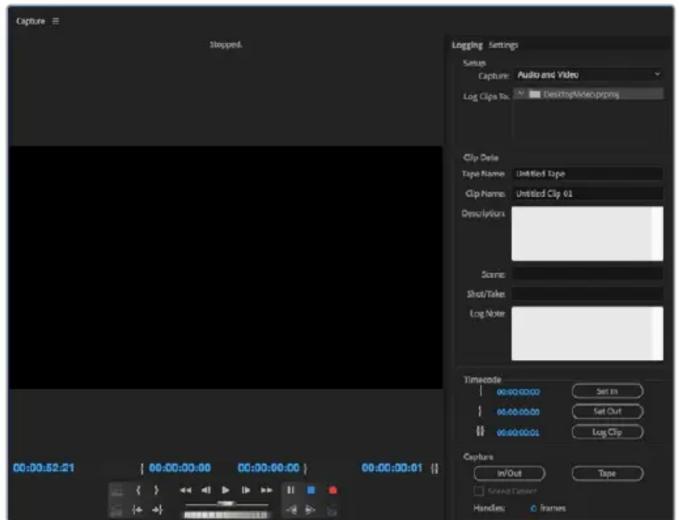Image resolution: width=679 pixels, height=520 pixels.
Task: Open the Capture Audio and Video dropdown
Action: (x=589, y=75)
